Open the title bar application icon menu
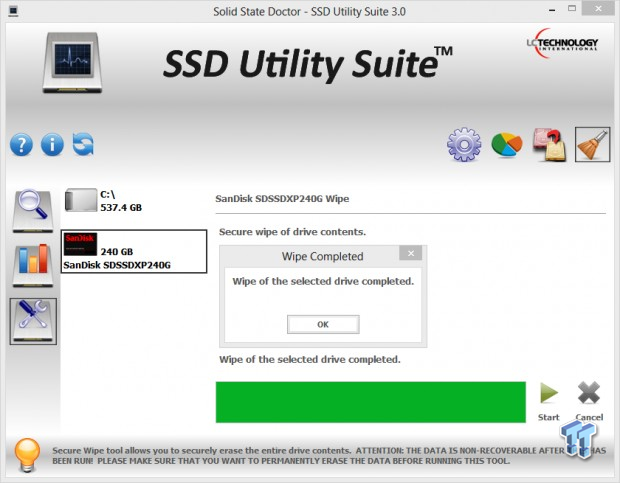This screenshot has height=483, width=620. 13,11
